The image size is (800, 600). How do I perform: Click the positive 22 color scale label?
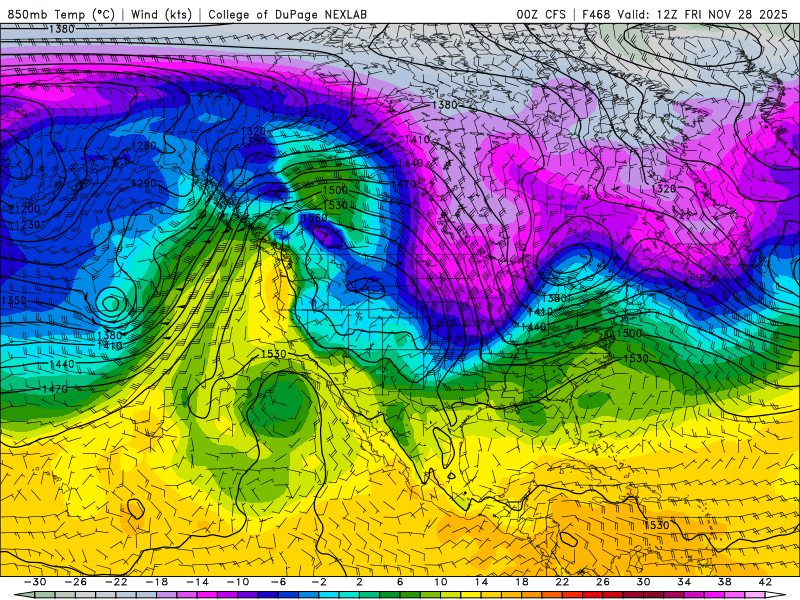[x=562, y=582]
